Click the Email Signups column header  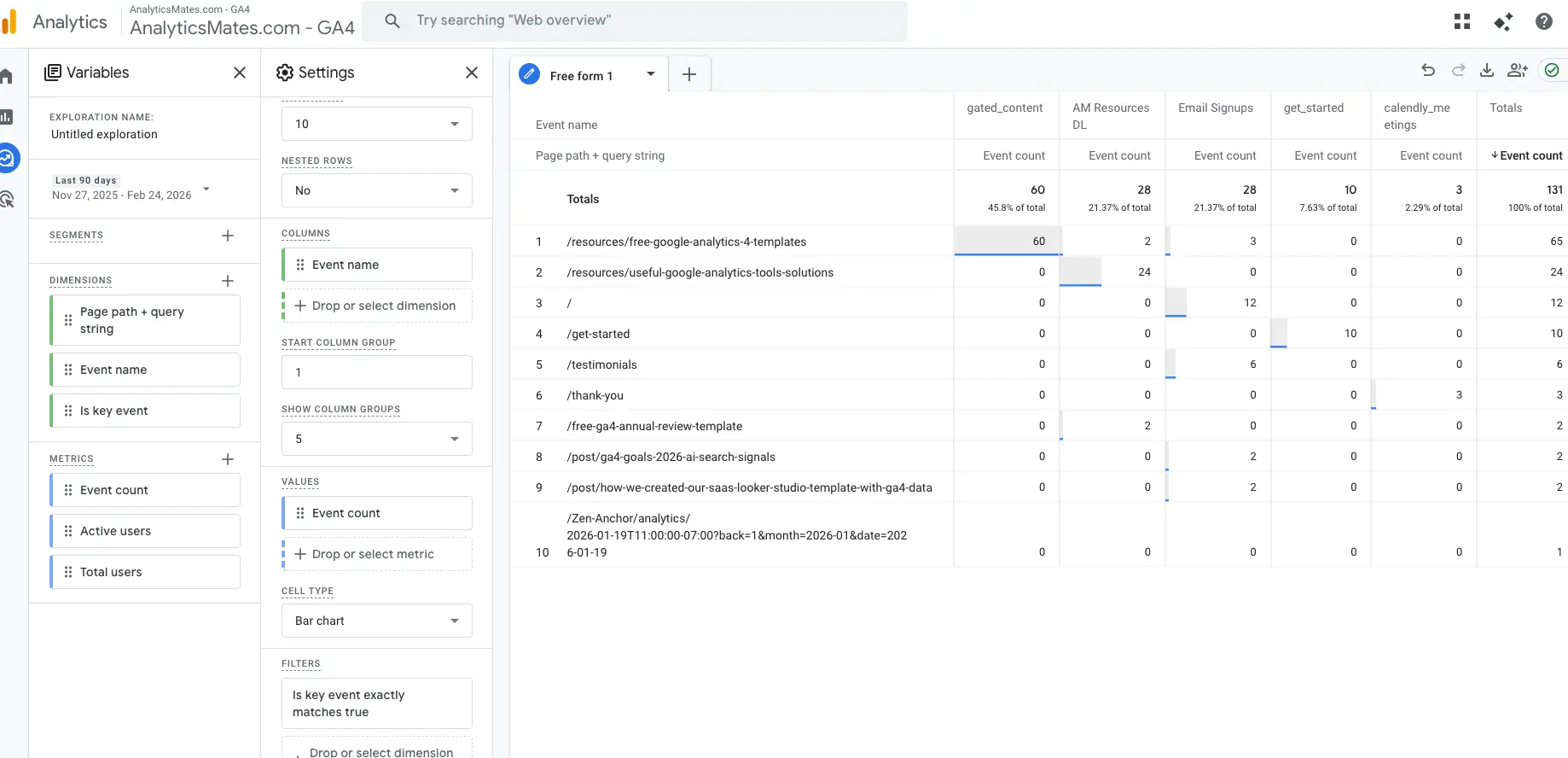click(1216, 108)
